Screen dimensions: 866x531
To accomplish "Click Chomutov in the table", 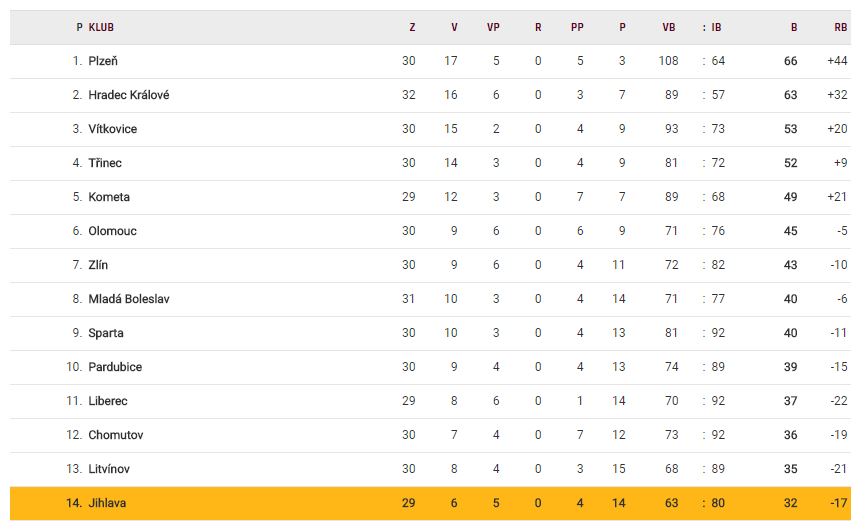I will (113, 435).
